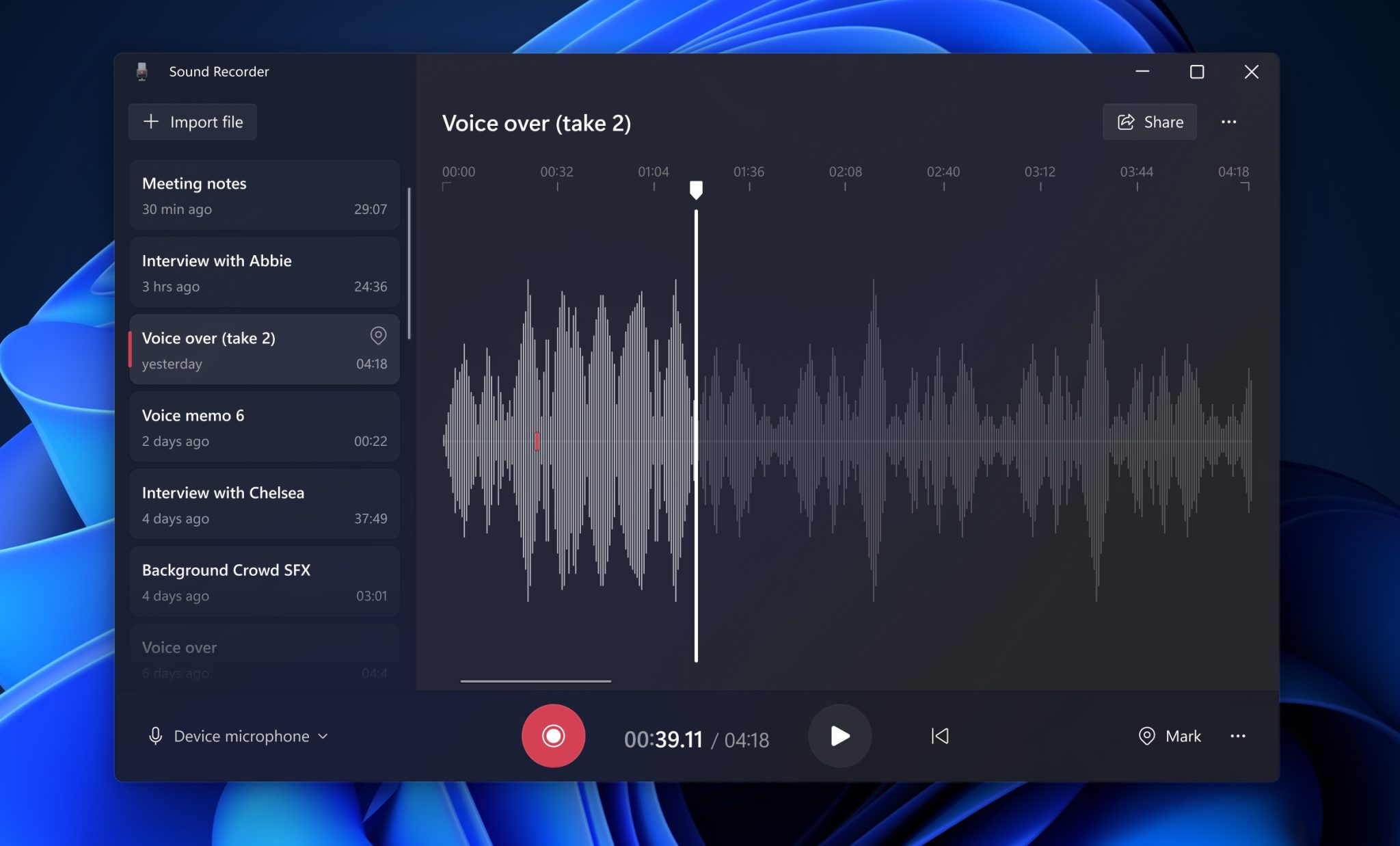
Task: Skip back to the beginning of the recording
Action: tap(939, 736)
